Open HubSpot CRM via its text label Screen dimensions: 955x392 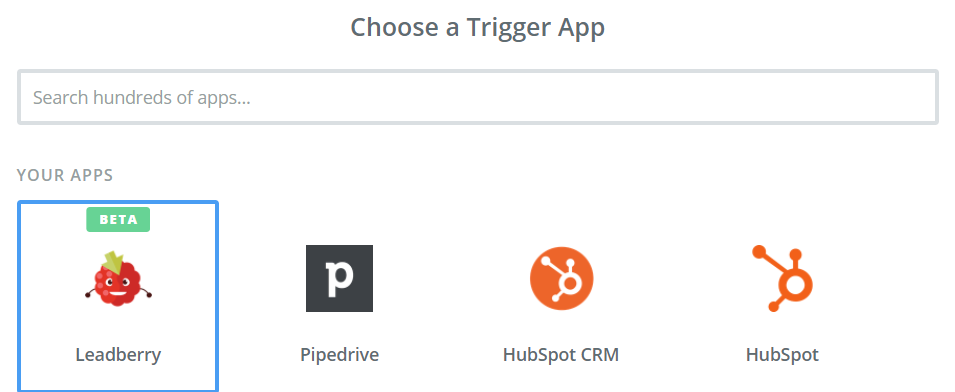tap(561, 354)
